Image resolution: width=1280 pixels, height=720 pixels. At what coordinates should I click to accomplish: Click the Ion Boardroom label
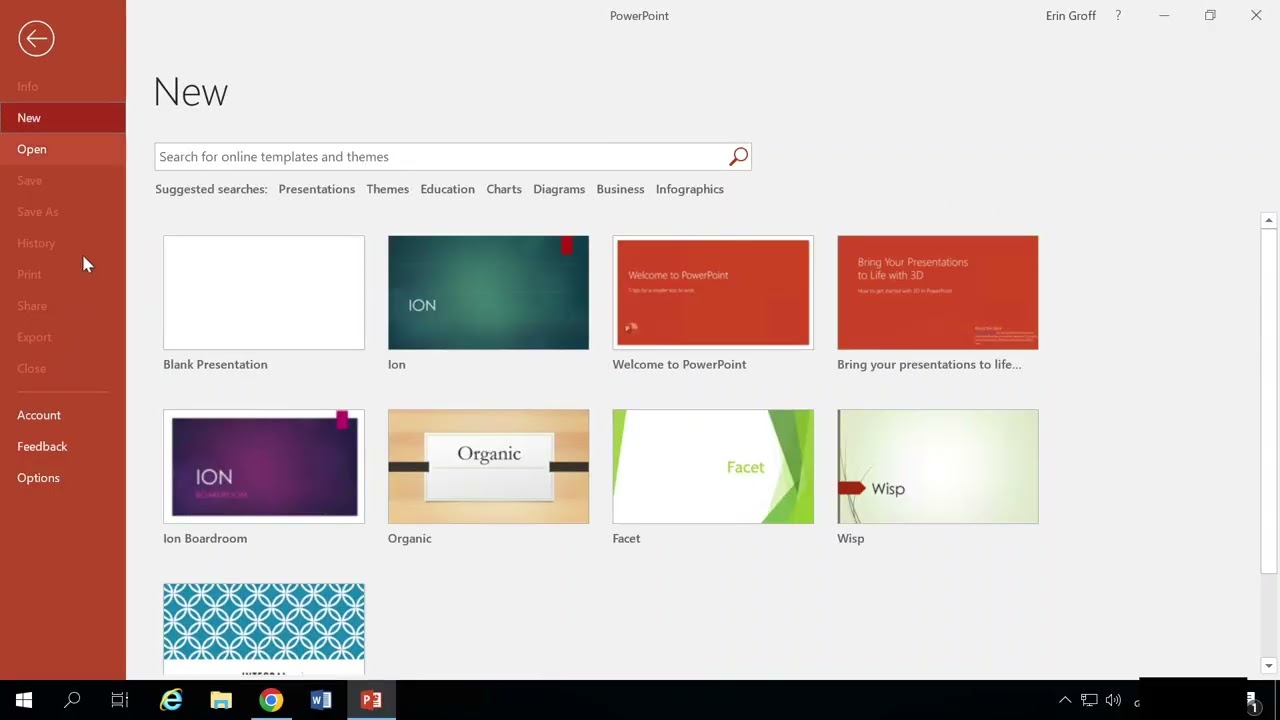[x=205, y=539]
